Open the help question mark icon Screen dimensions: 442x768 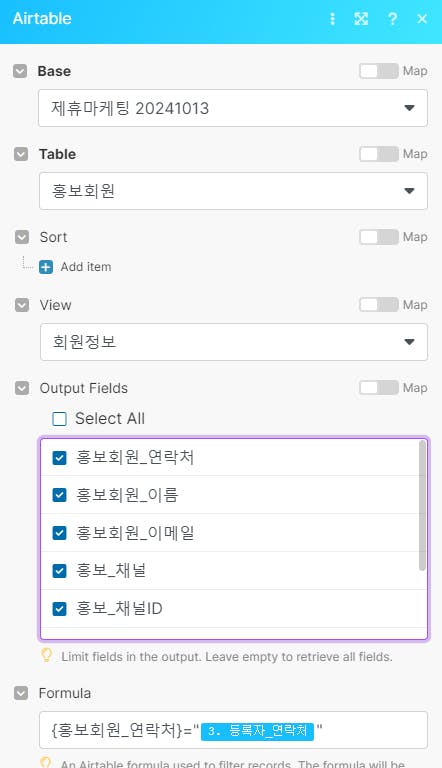tap(392, 19)
